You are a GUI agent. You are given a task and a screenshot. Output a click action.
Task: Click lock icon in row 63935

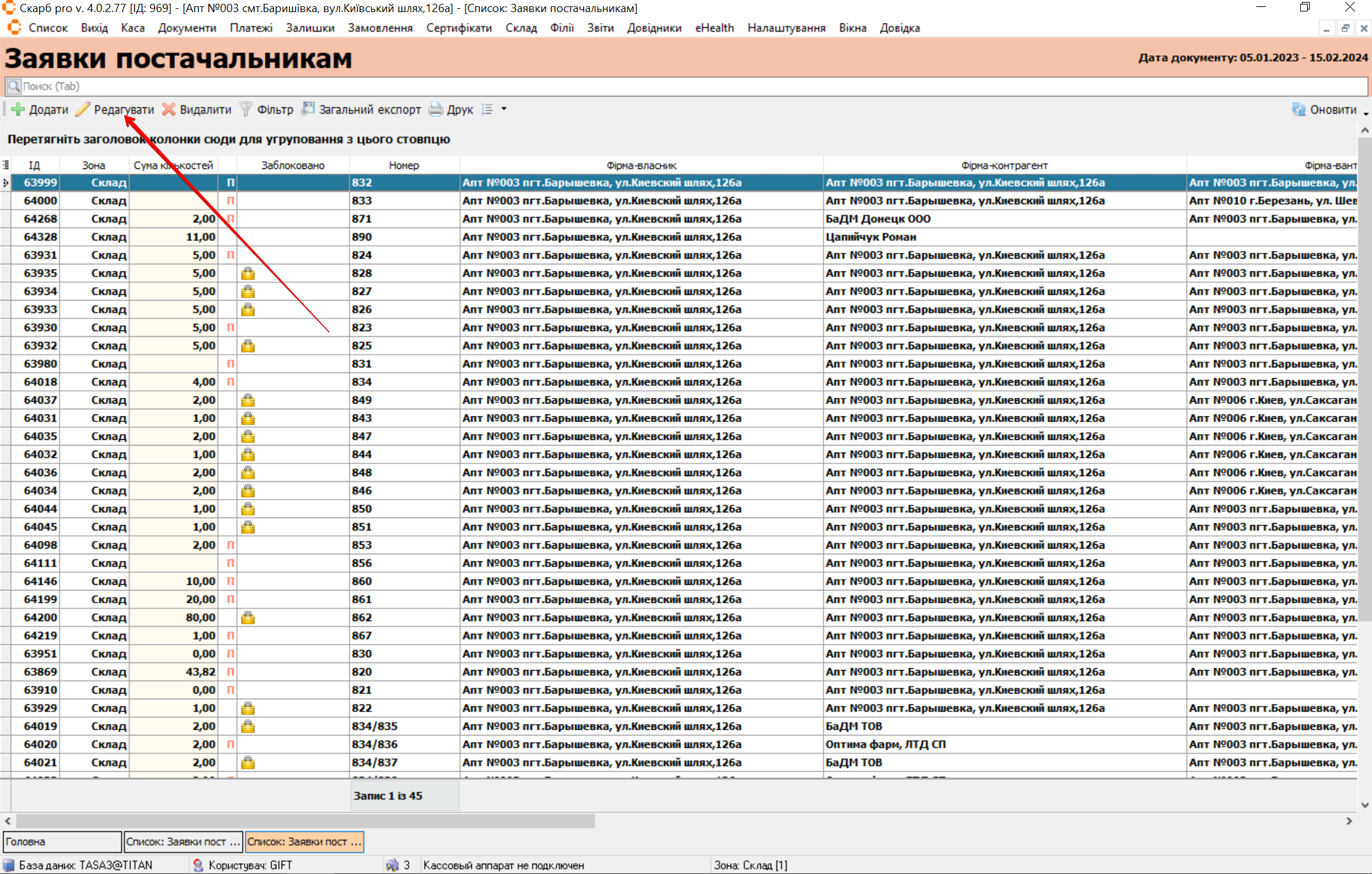248,273
